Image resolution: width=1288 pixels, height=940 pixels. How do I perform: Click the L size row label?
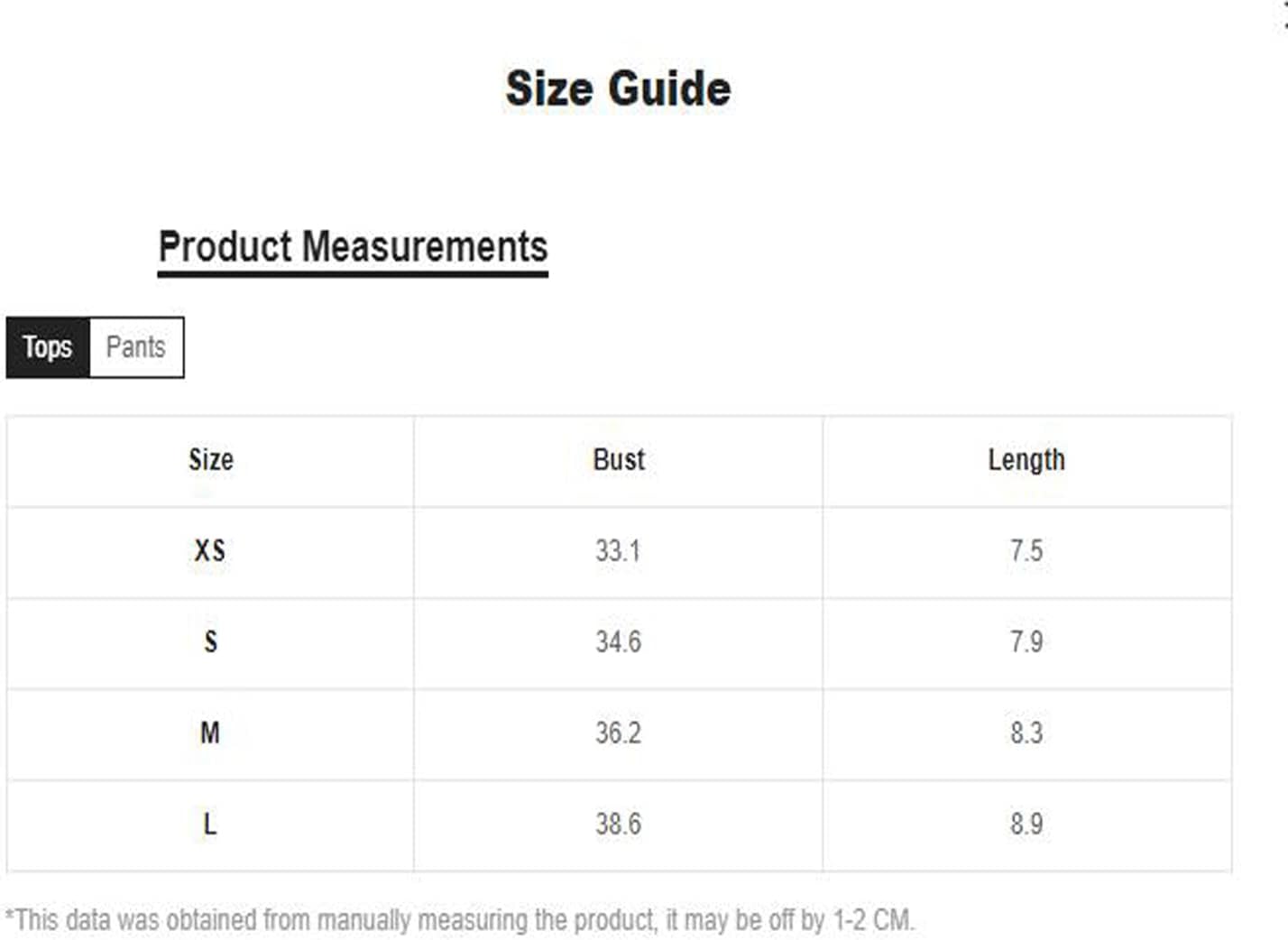point(210,824)
